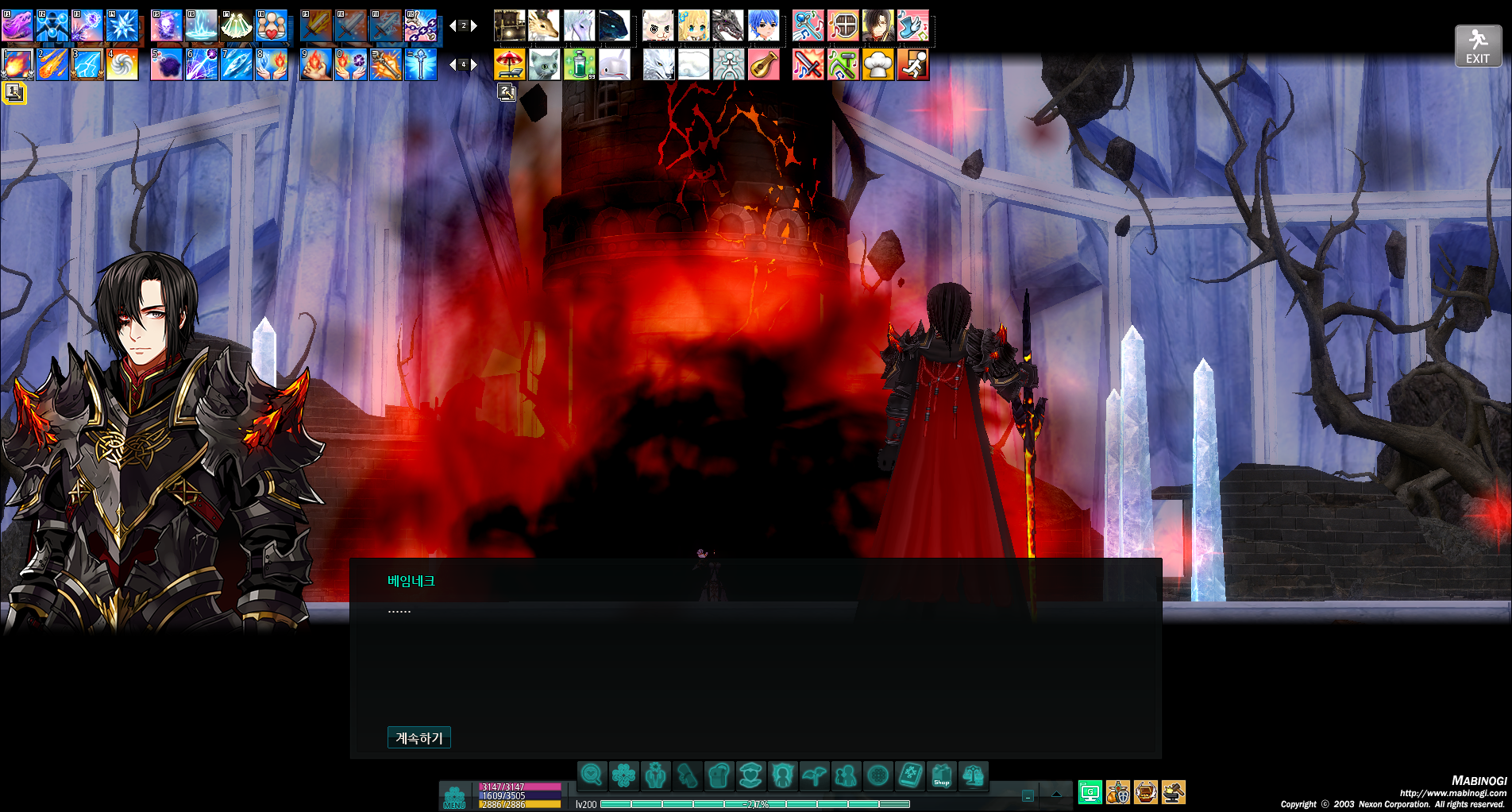Use the slot 7 ice spear skill
The height and width of the screenshot is (812, 1512).
tap(237, 65)
